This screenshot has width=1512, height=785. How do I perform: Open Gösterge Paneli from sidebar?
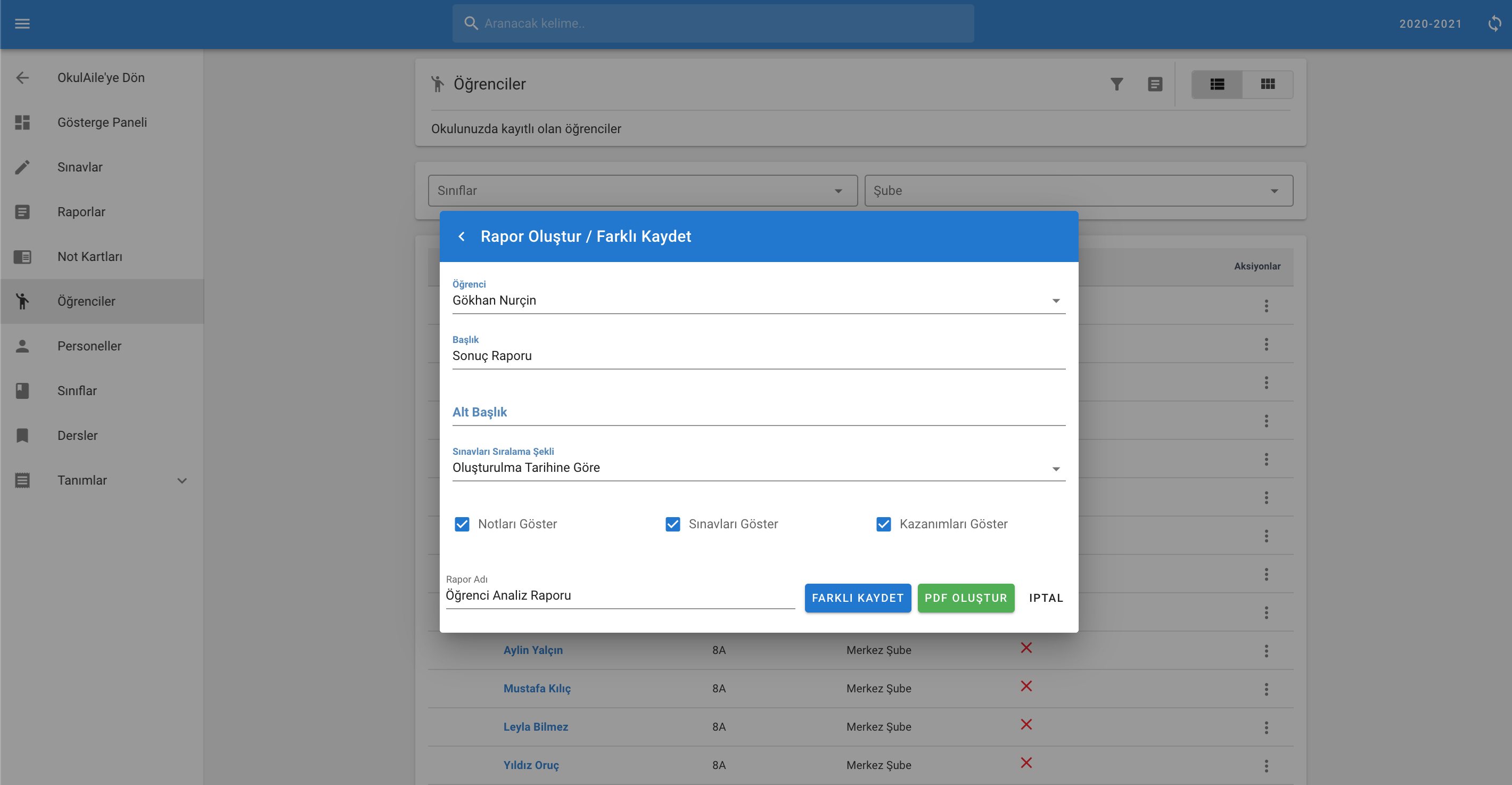(102, 122)
